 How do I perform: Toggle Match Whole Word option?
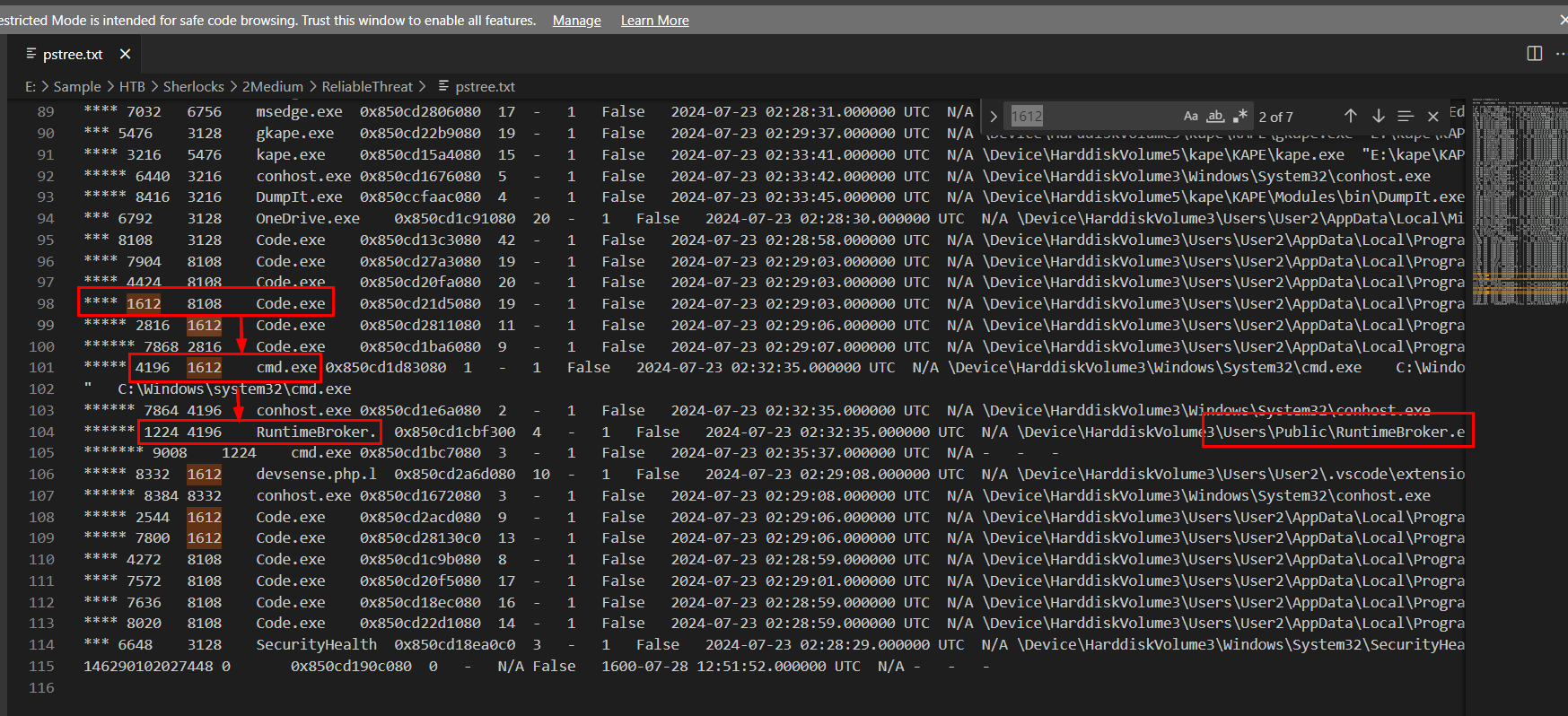pyautogui.click(x=1215, y=116)
